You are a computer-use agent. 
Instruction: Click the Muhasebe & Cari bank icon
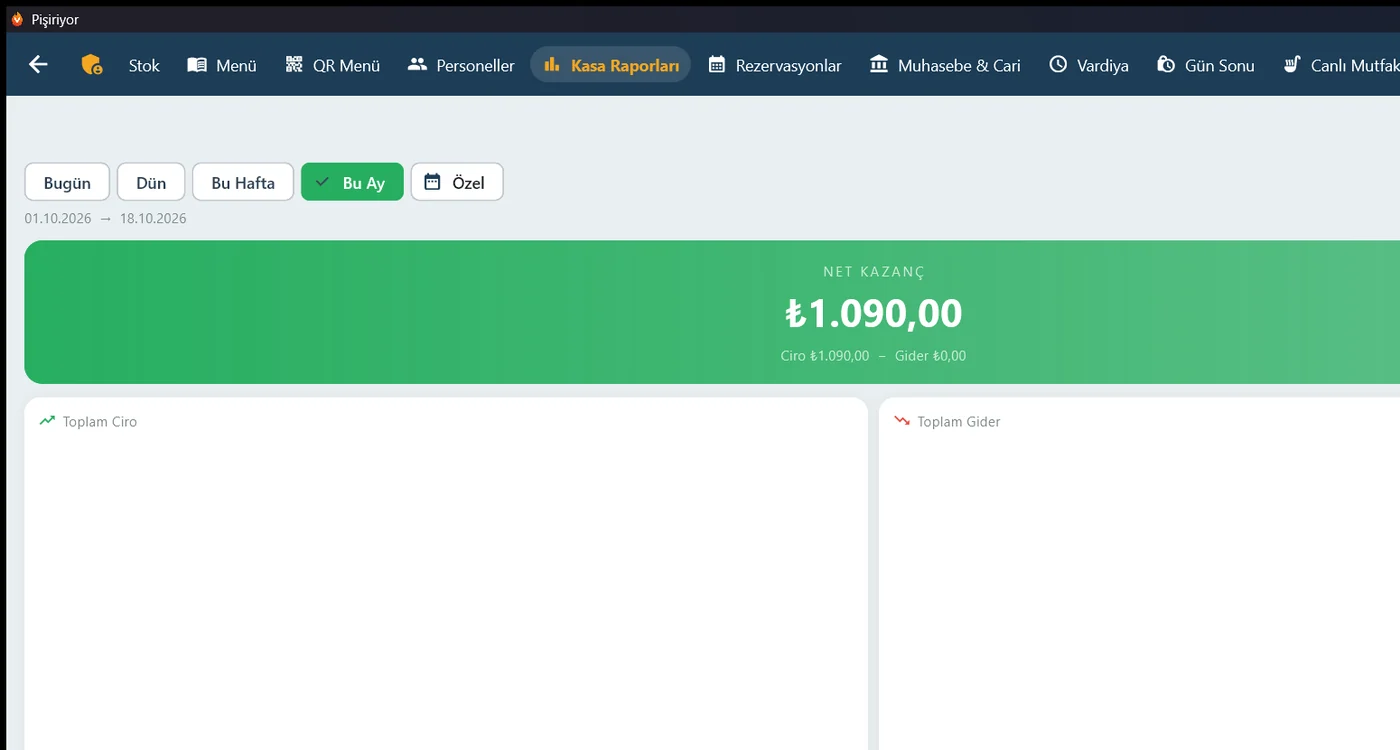click(879, 65)
